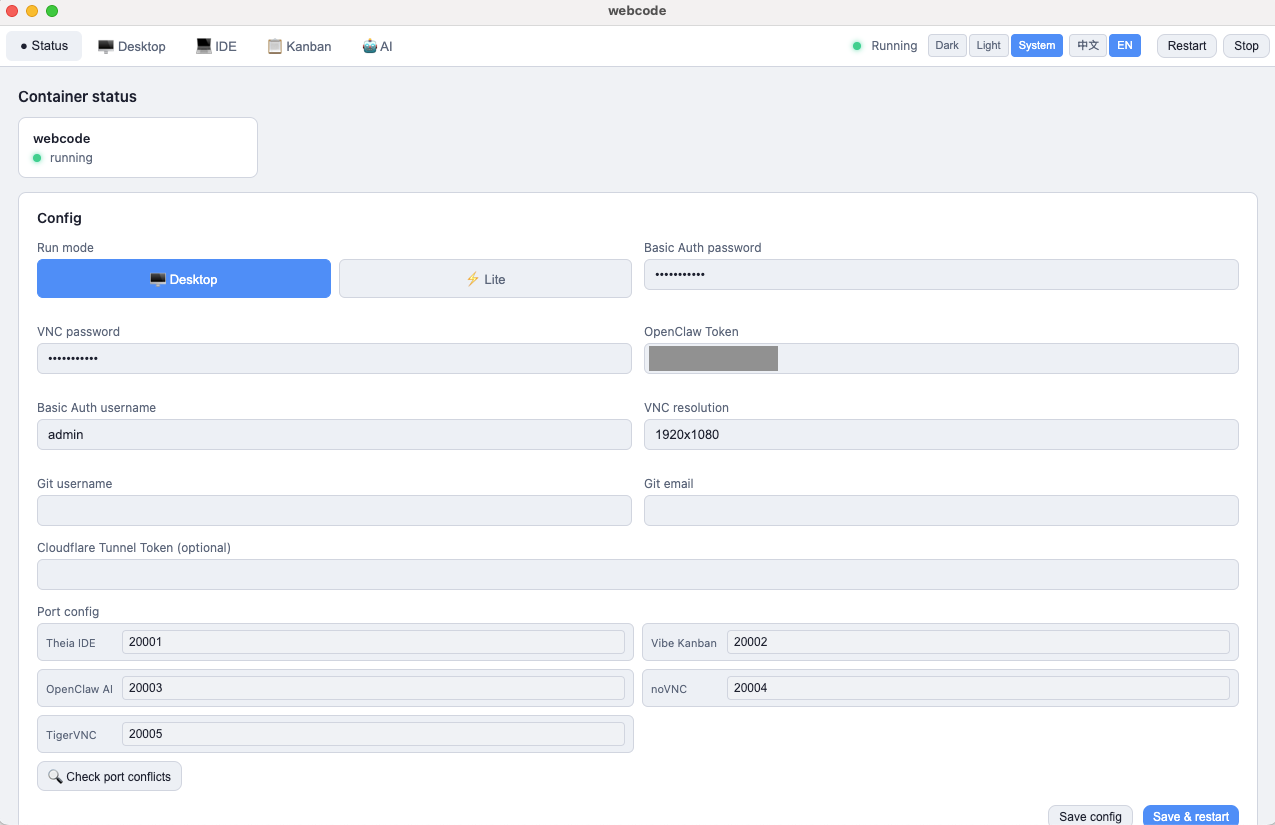Switch theme to Light
1275x825 pixels.
pyautogui.click(x=988, y=46)
